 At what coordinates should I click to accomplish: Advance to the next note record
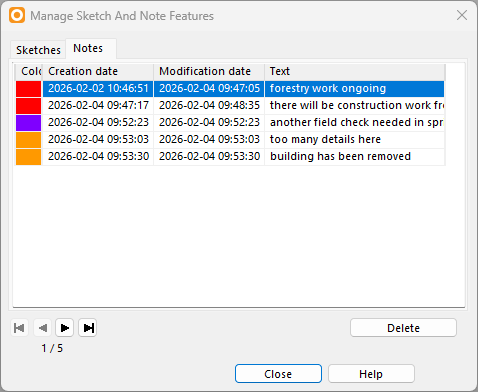coord(65,328)
